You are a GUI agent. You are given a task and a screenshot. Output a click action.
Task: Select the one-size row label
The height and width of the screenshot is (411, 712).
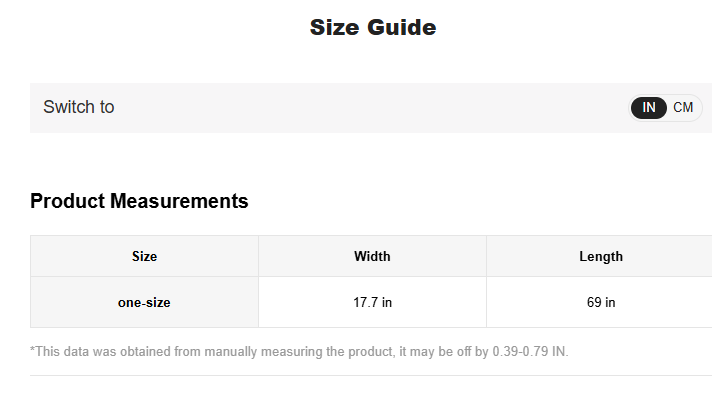[144, 302]
